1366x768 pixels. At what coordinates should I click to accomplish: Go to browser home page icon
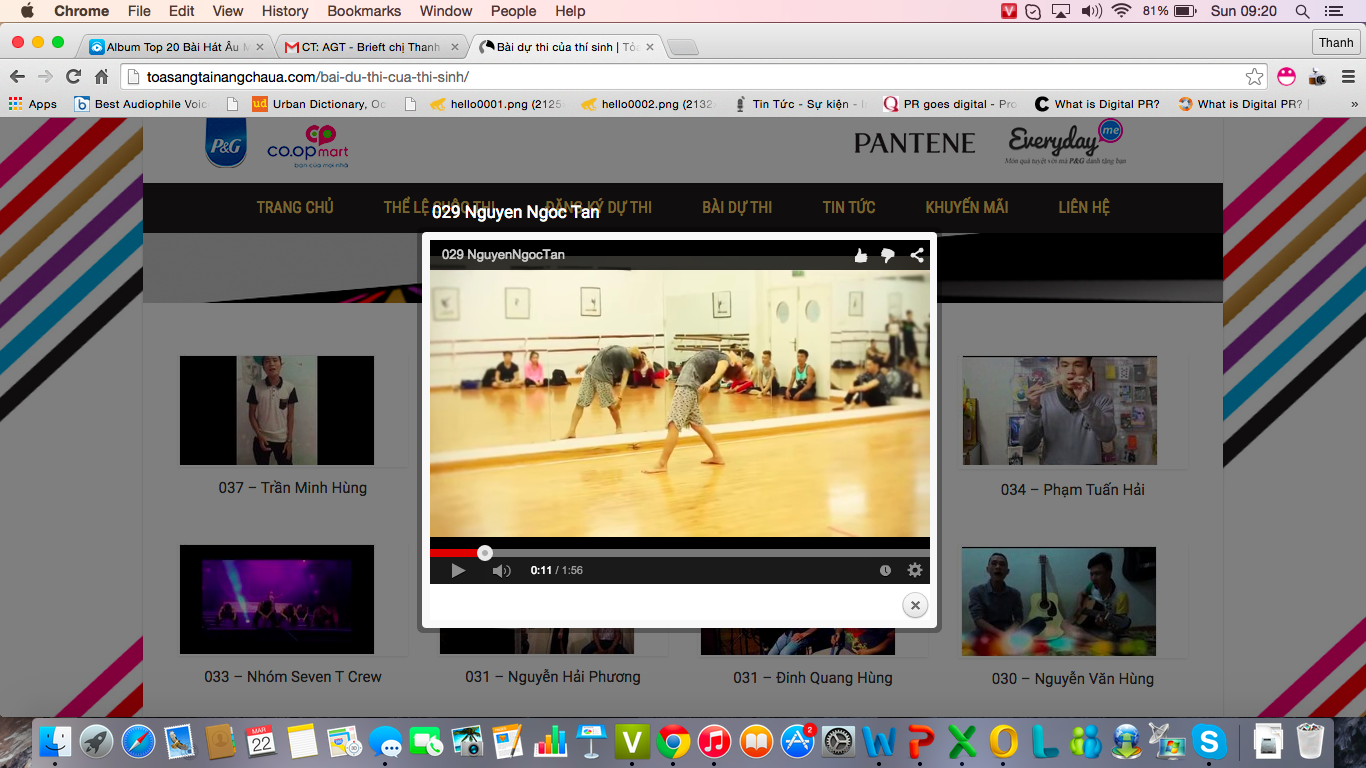pos(101,77)
